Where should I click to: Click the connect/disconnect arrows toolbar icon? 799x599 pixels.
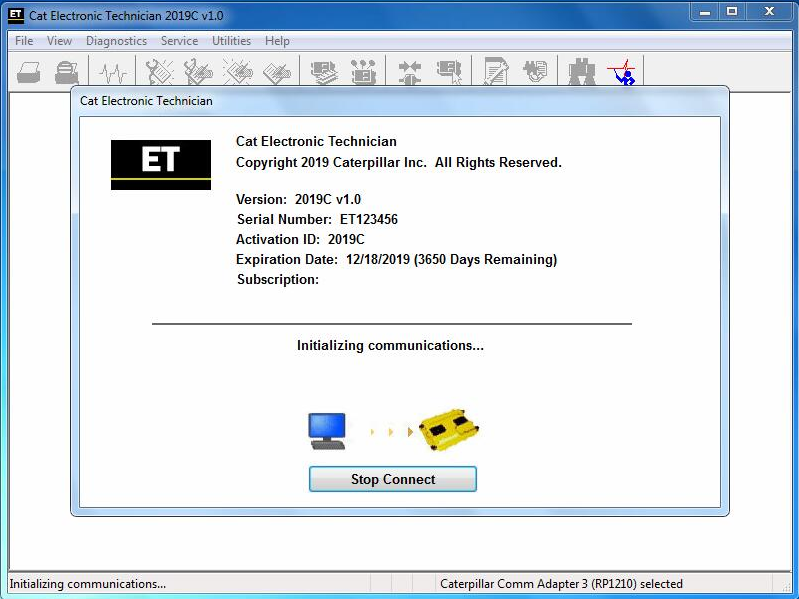point(410,72)
